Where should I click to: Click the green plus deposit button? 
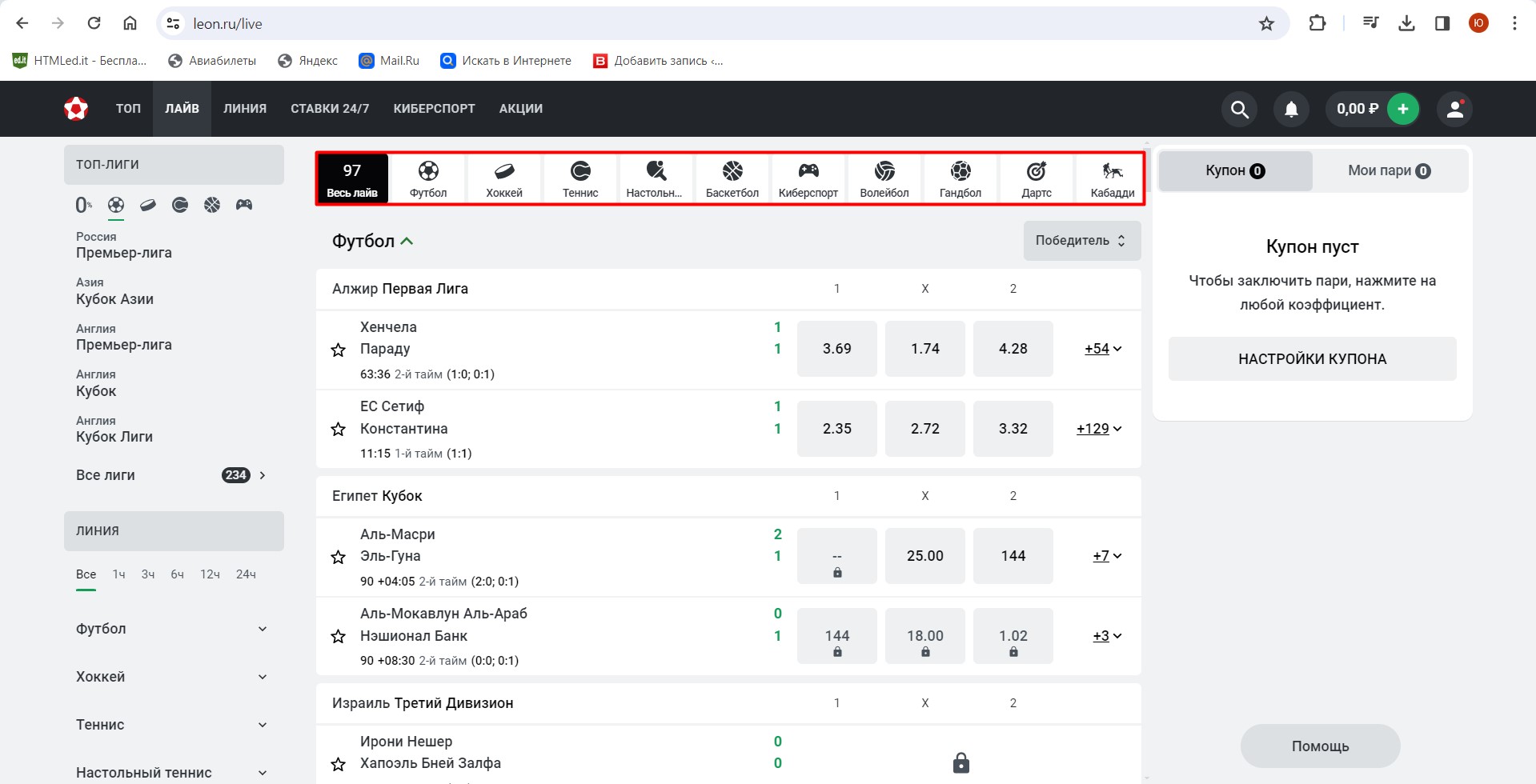pos(1402,110)
